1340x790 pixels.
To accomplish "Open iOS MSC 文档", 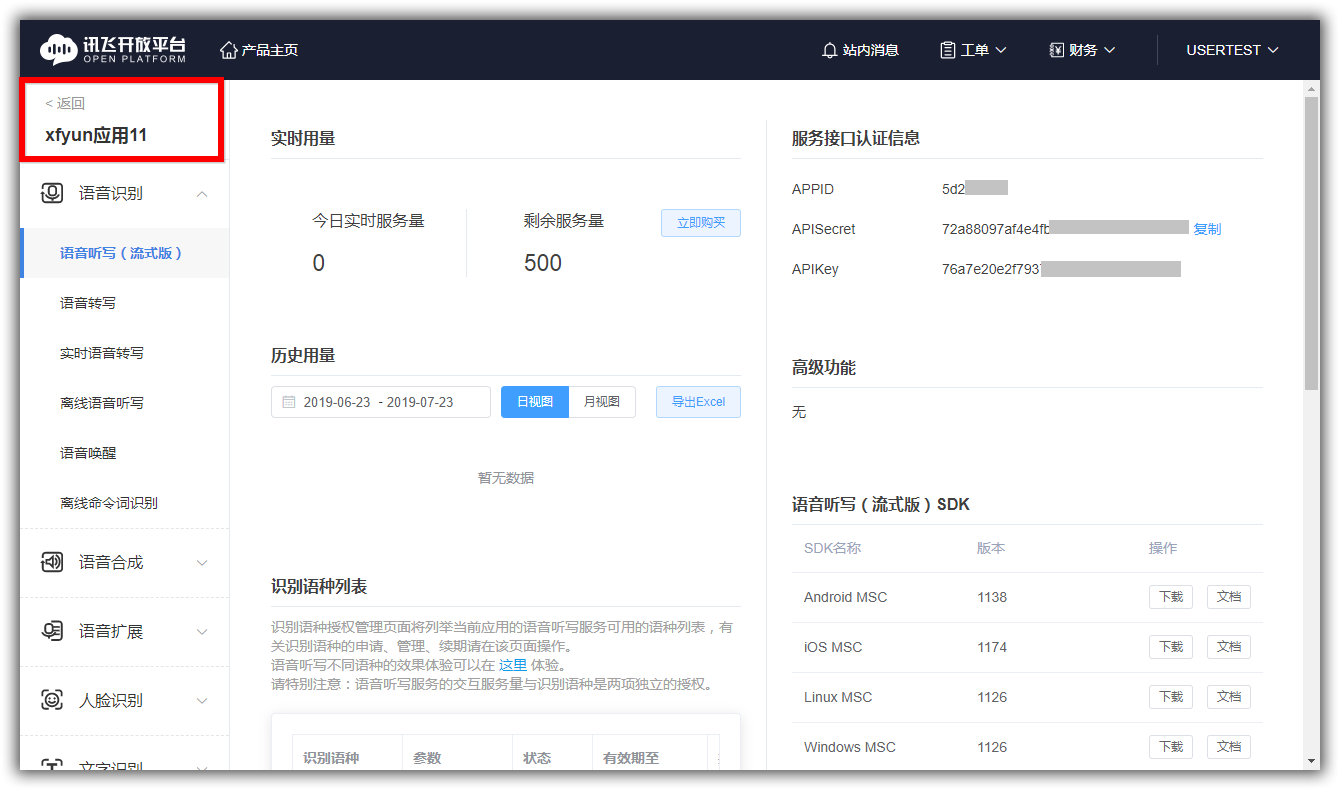I will click(x=1229, y=647).
